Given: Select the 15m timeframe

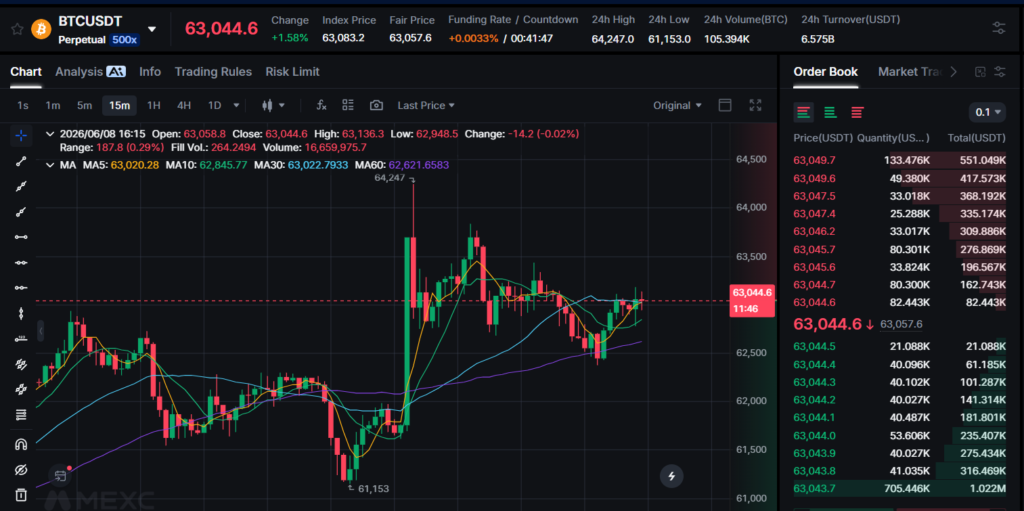Looking at the screenshot, I should tap(119, 105).
